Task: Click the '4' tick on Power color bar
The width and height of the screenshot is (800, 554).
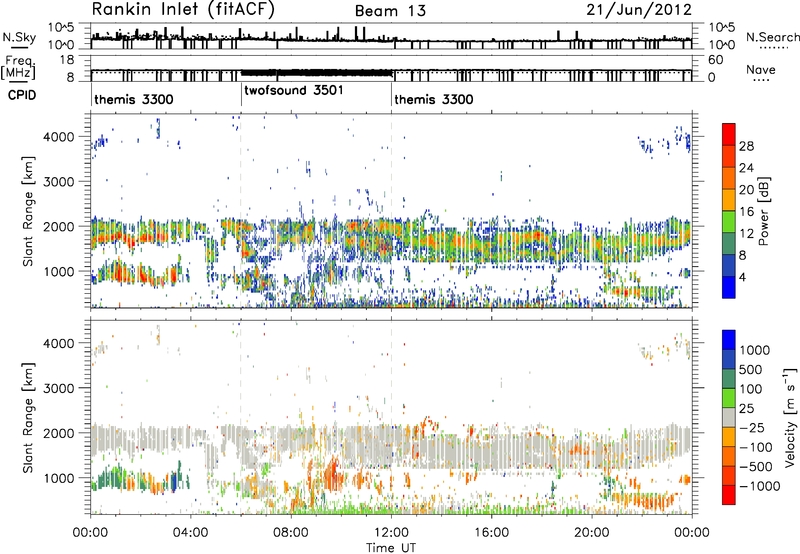Action: 743,277
